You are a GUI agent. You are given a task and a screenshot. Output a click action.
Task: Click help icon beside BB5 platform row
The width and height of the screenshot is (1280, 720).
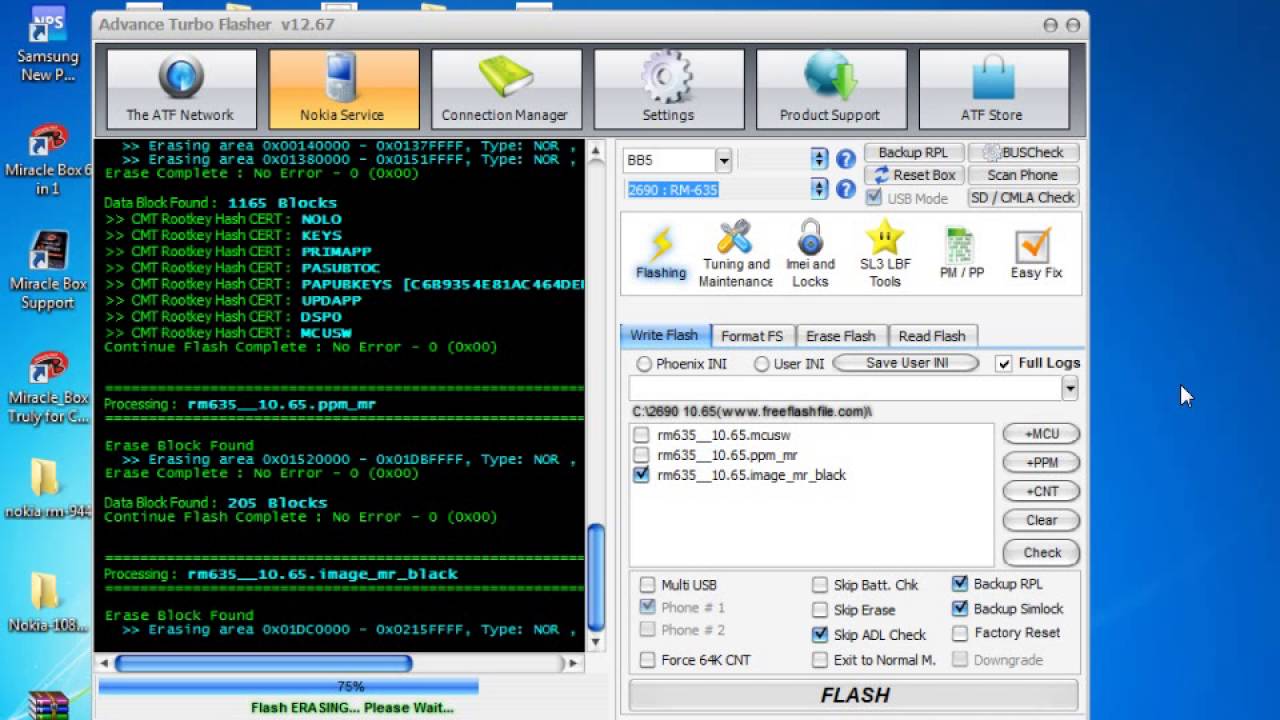click(x=846, y=159)
